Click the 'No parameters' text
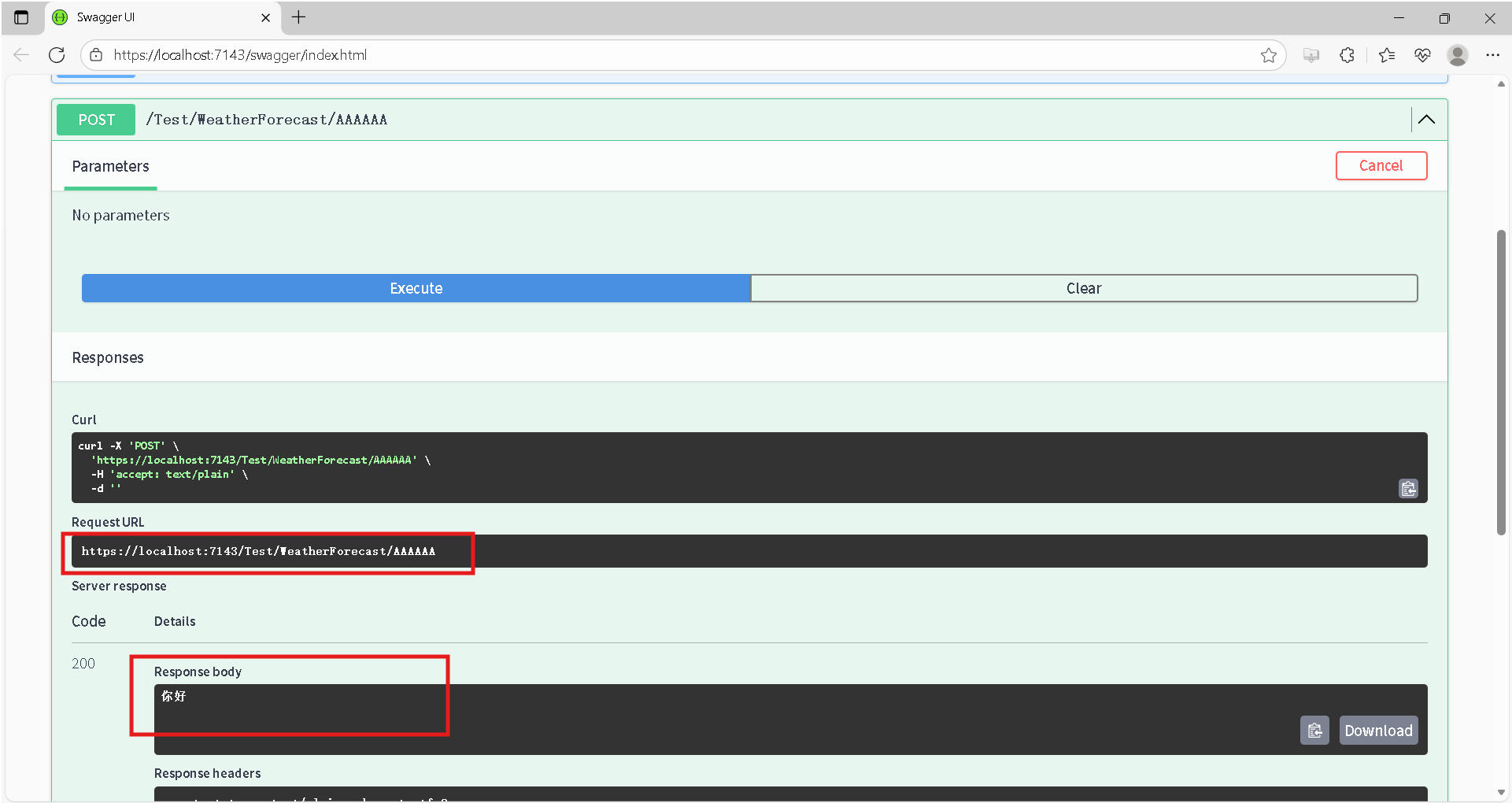The height and width of the screenshot is (803, 1512). pos(121,216)
